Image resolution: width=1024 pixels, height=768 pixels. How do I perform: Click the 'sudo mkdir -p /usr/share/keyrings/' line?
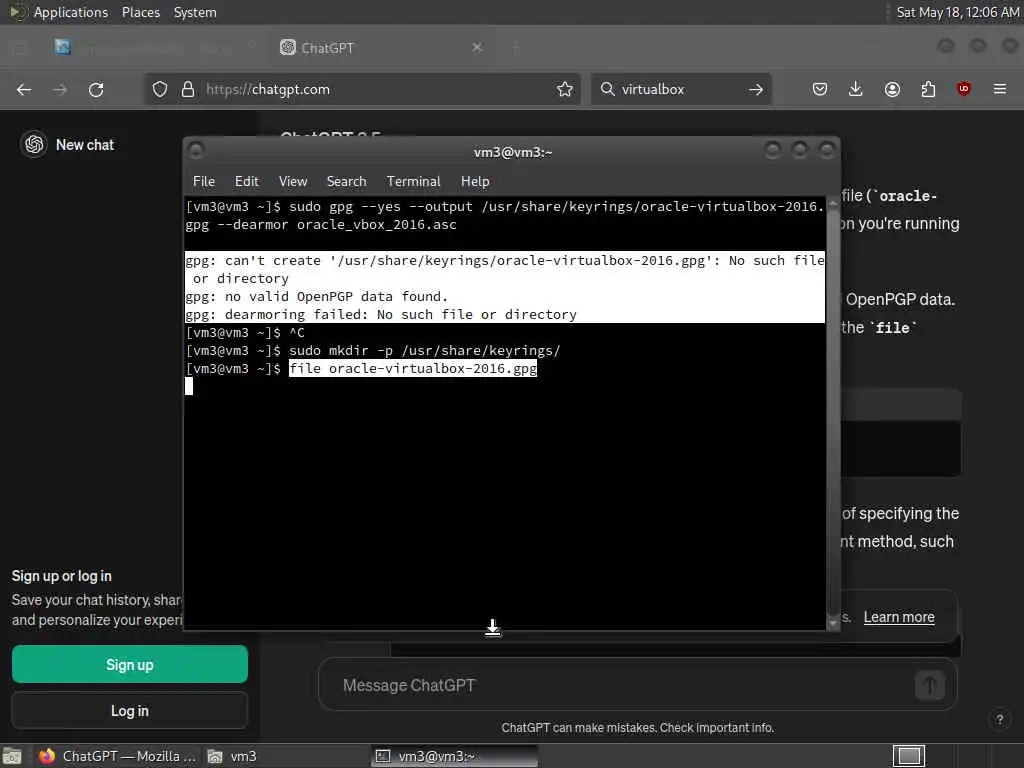424,351
